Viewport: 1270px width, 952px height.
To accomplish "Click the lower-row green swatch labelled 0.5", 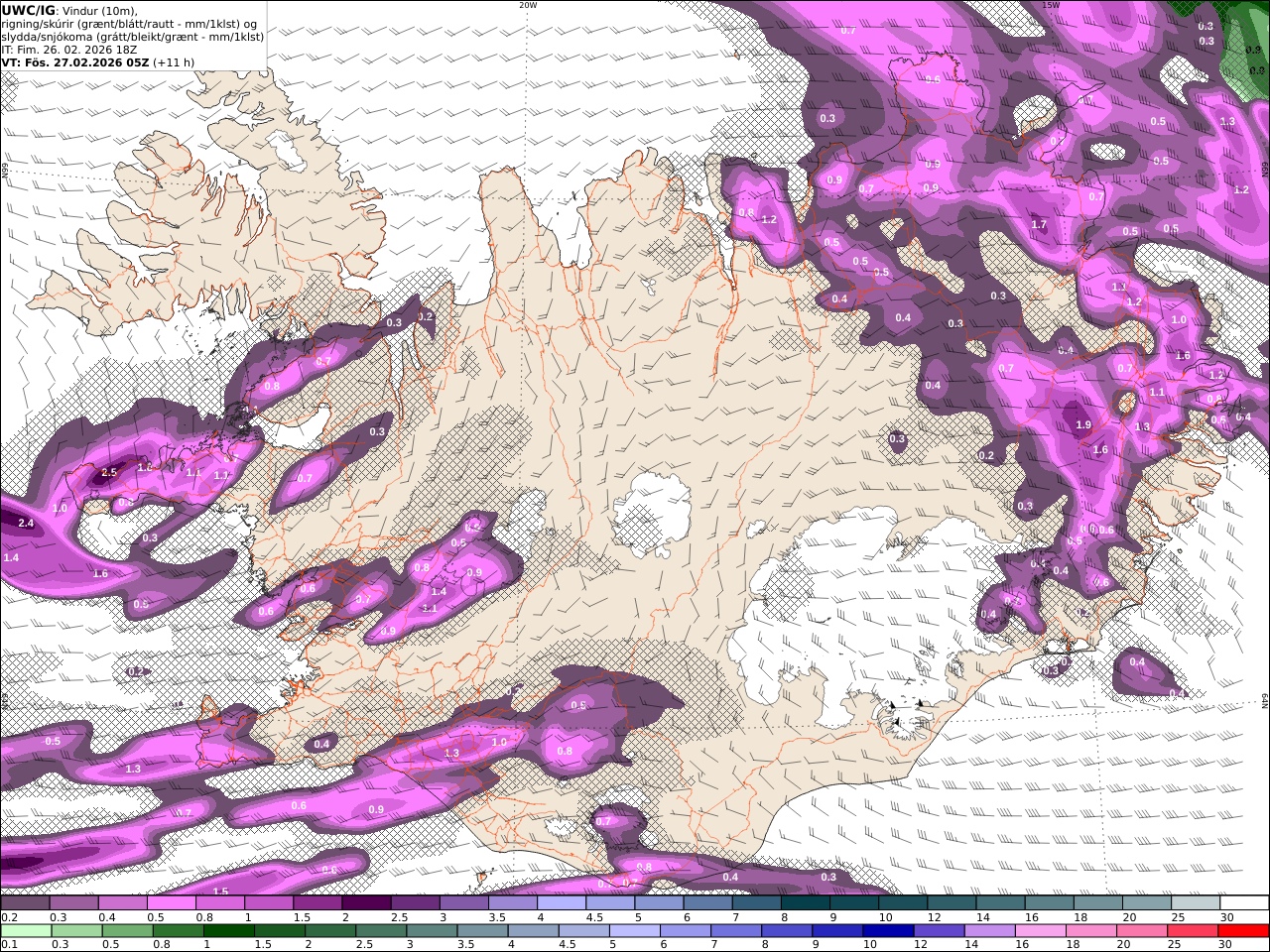I will click(128, 931).
